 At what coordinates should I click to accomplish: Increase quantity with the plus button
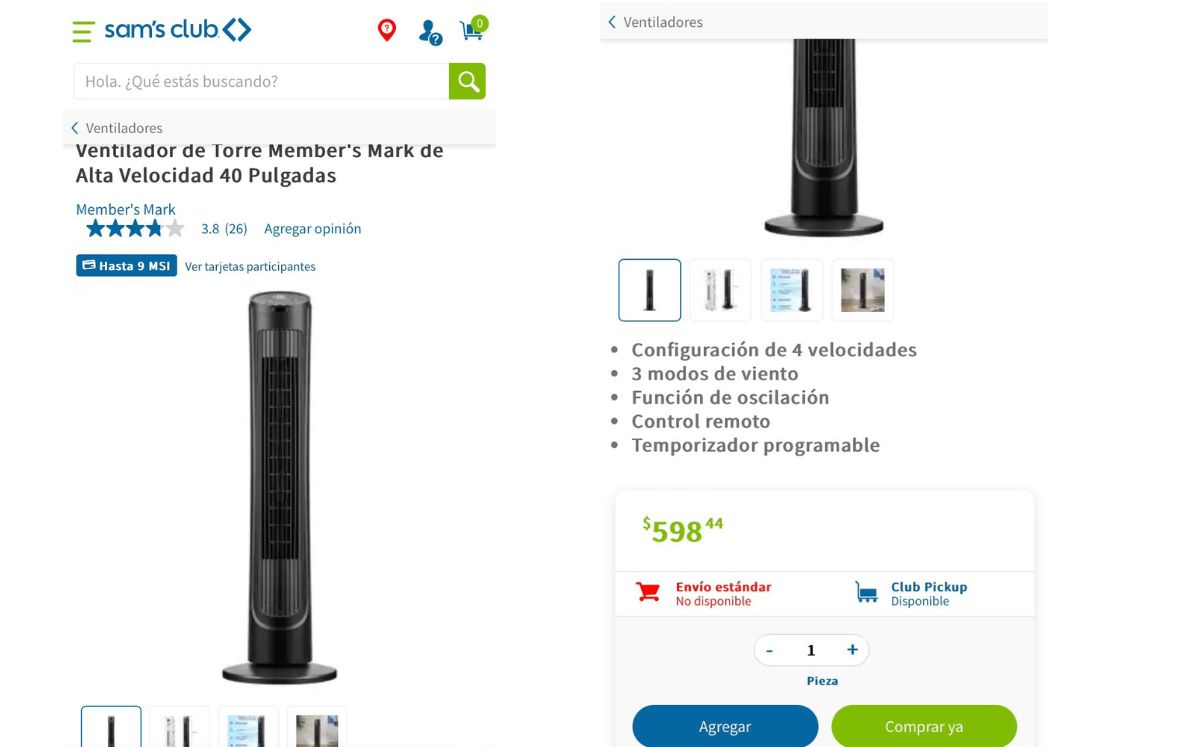(x=852, y=650)
